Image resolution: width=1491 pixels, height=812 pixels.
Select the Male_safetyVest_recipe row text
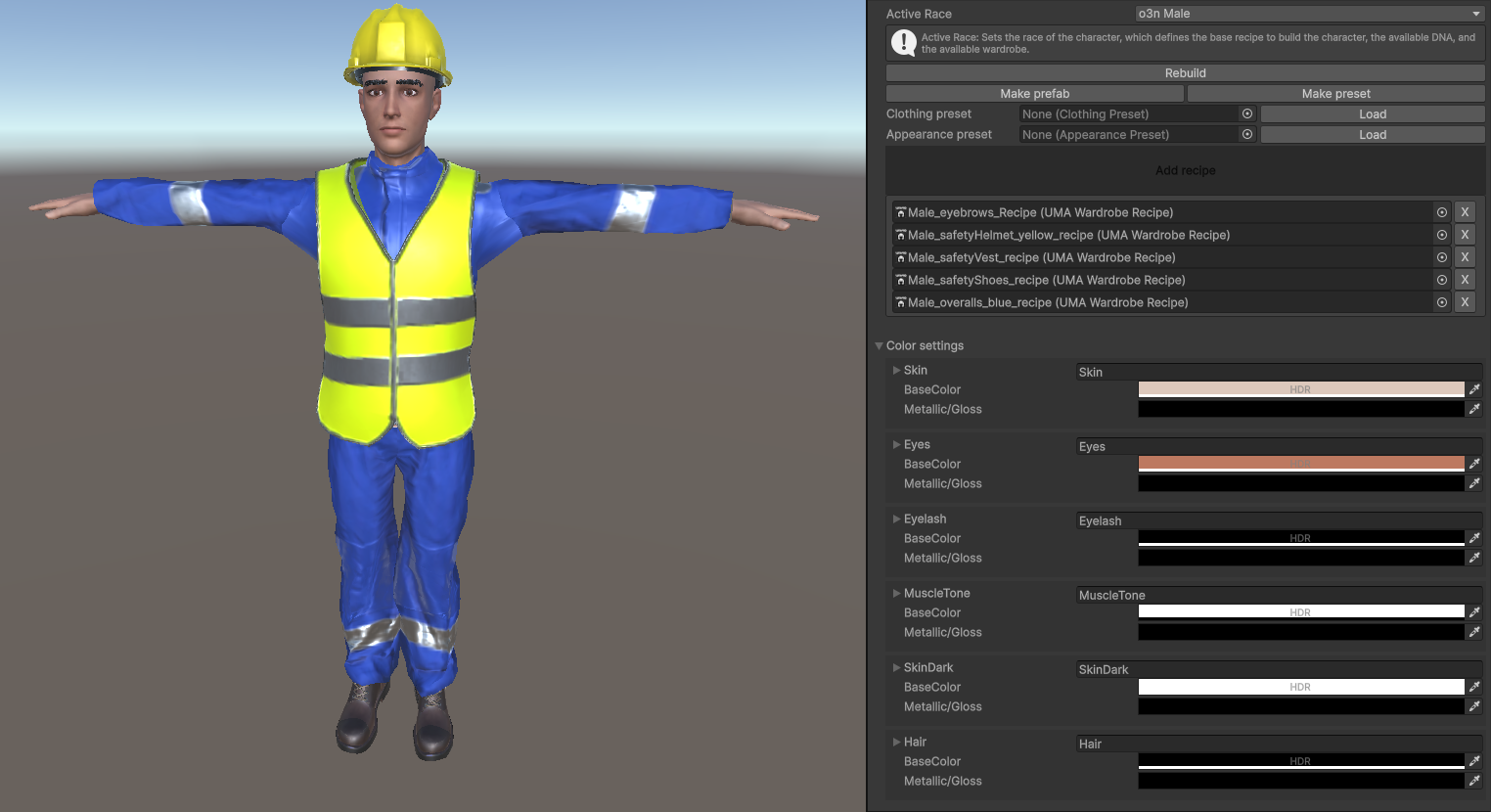pyautogui.click(x=1042, y=257)
